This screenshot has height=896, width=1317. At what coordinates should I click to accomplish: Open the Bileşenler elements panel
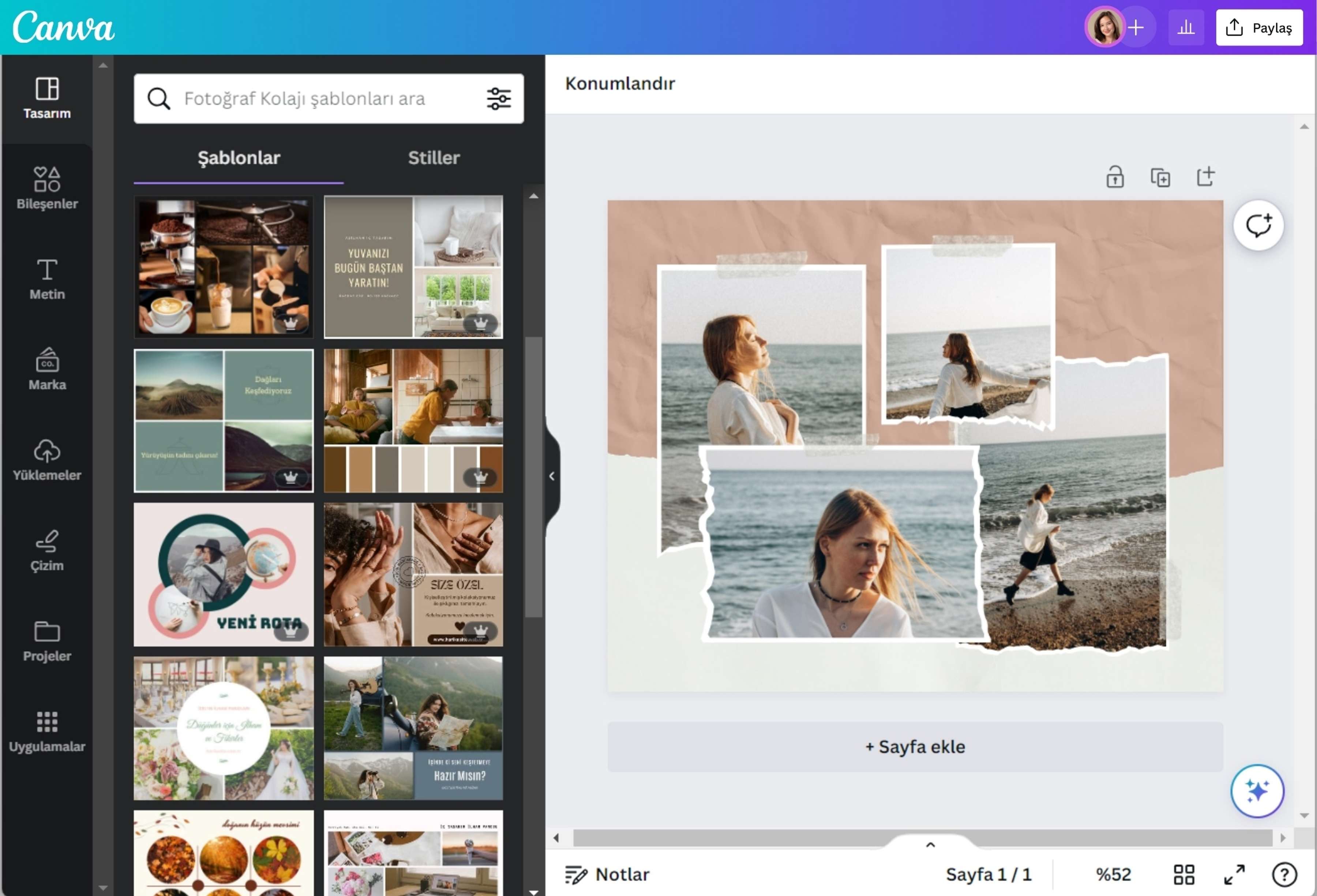tap(47, 189)
